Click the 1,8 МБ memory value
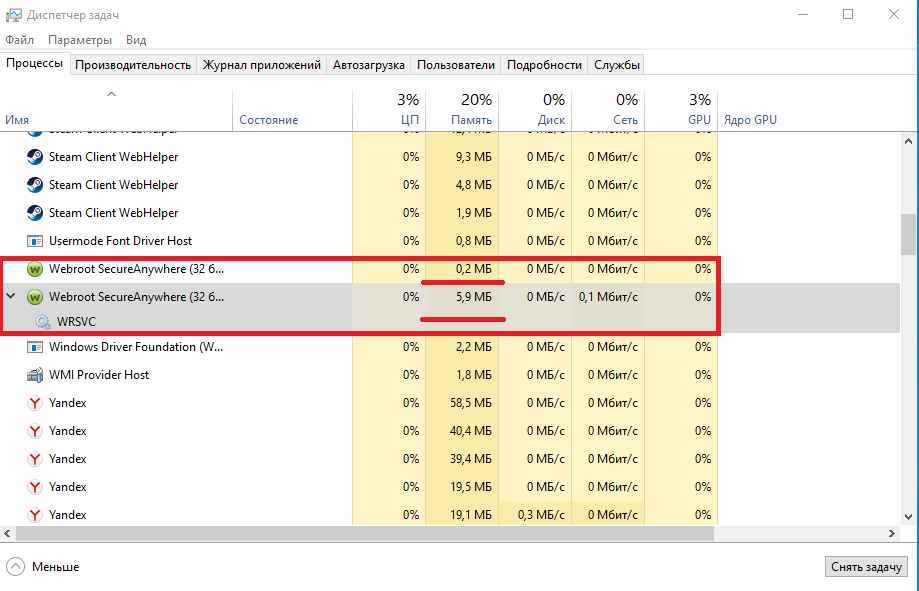919x591 pixels. click(x=474, y=375)
